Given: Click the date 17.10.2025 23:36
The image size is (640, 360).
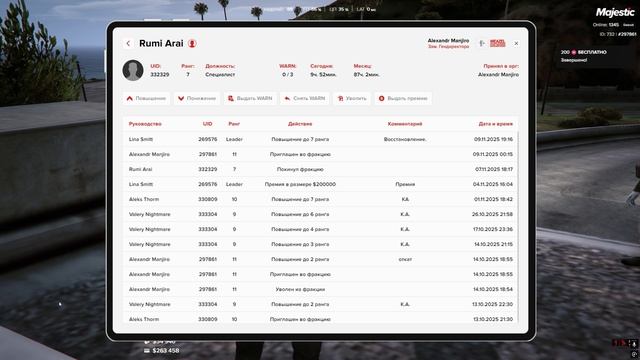Looking at the screenshot, I should pos(493,229).
